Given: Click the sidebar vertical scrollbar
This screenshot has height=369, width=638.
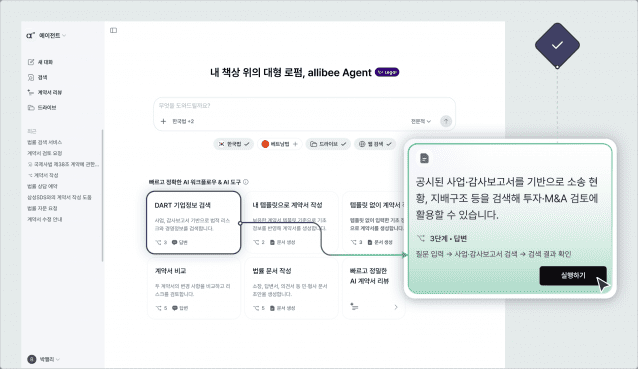Looking at the screenshot, I should tap(102, 195).
